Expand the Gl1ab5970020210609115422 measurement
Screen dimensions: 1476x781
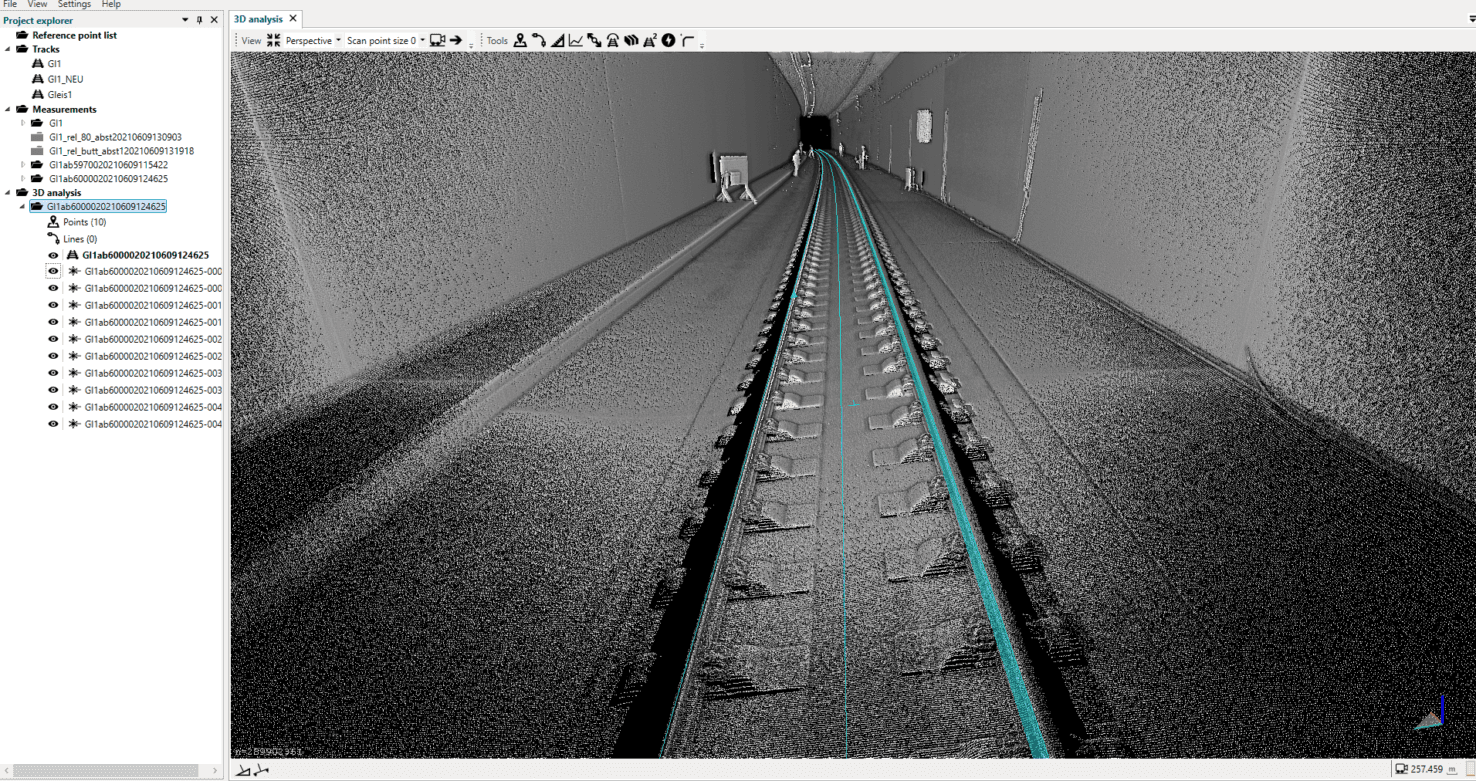[x=24, y=165]
